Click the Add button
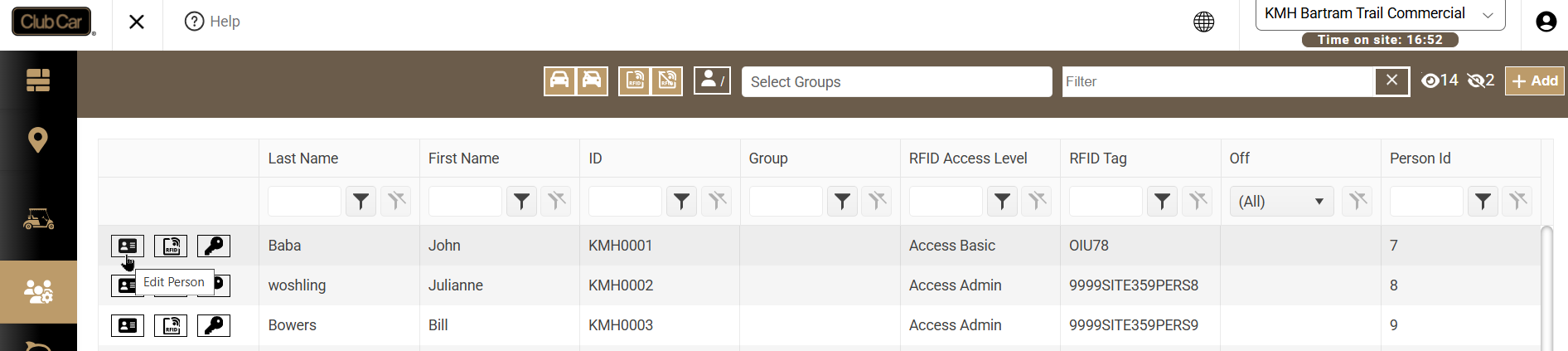Image resolution: width=1568 pixels, height=351 pixels. (x=1535, y=80)
